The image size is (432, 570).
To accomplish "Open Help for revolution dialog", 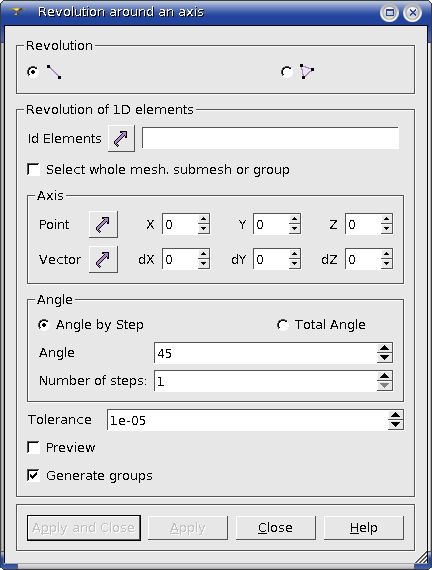I will 364,527.
